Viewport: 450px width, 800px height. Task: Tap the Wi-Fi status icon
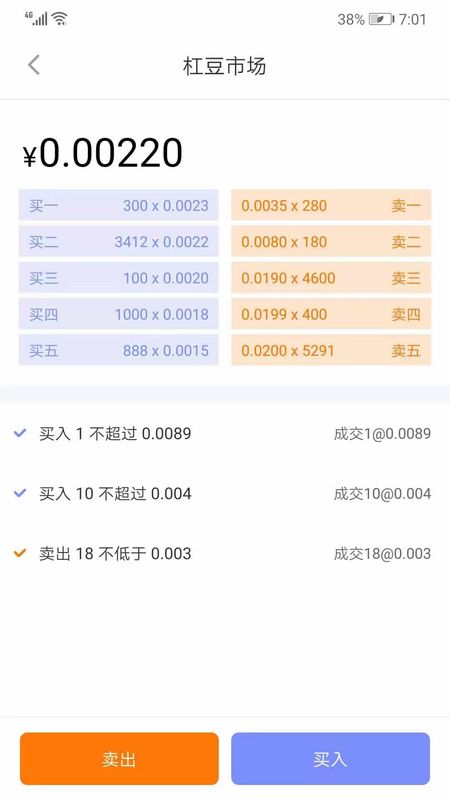tap(60, 19)
